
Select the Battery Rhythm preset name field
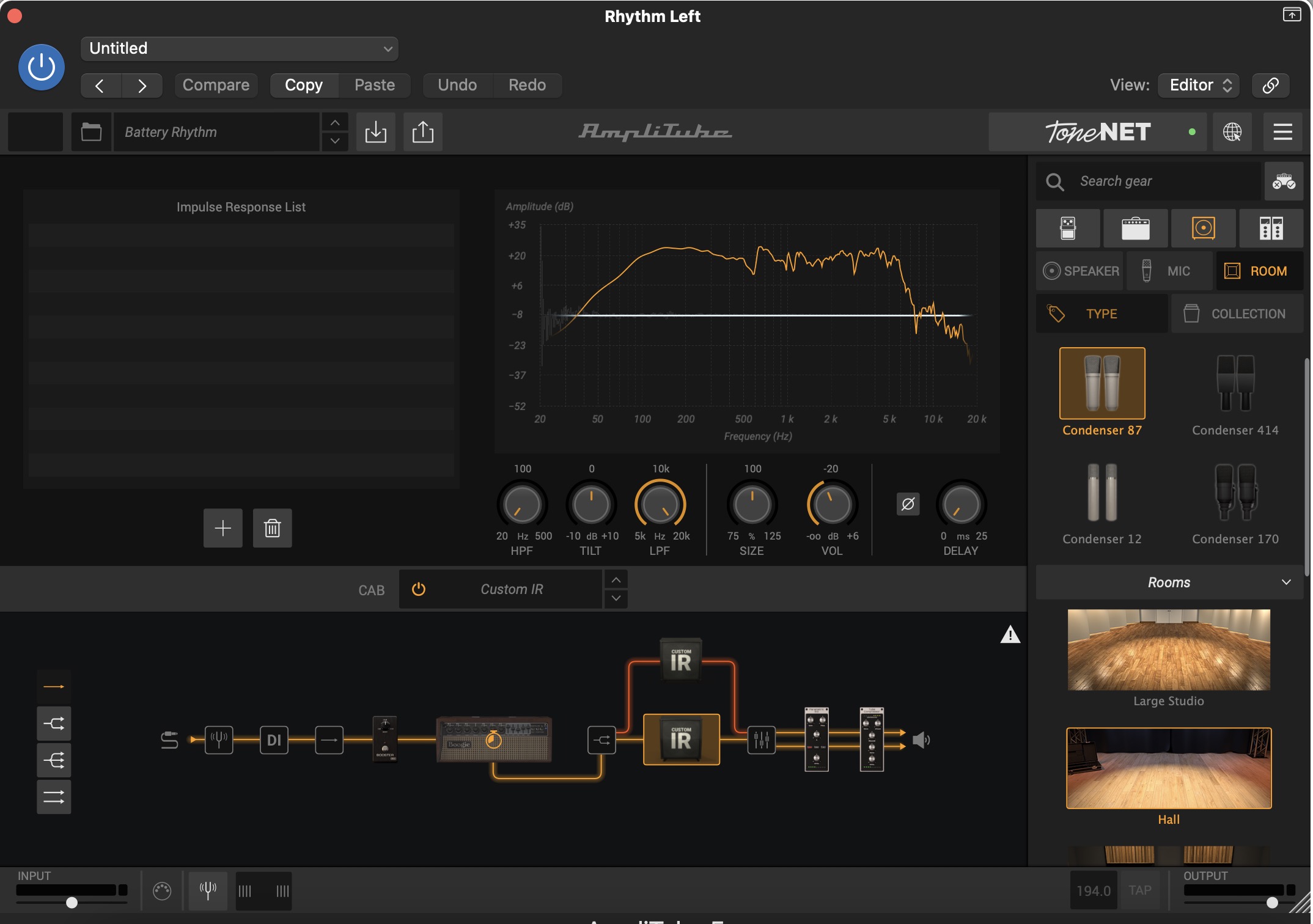217,132
